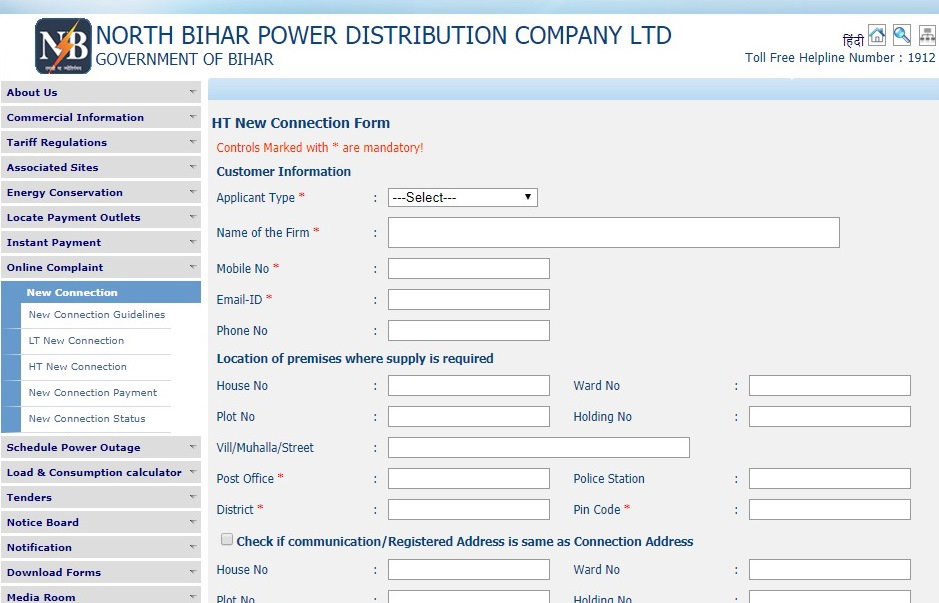Click the arrow icon beside Download Forms

pos(191,572)
